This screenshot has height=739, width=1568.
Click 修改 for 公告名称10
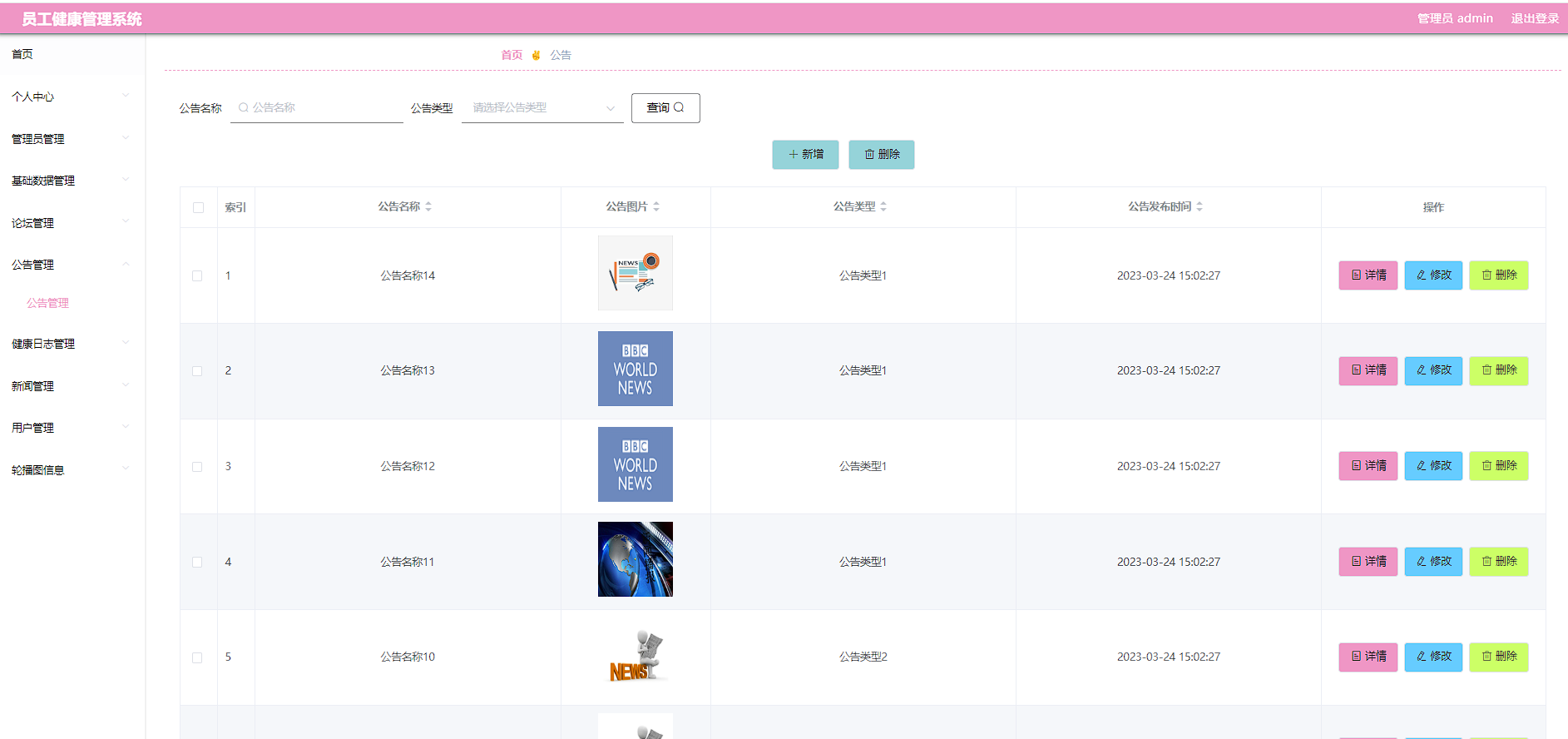(1433, 657)
